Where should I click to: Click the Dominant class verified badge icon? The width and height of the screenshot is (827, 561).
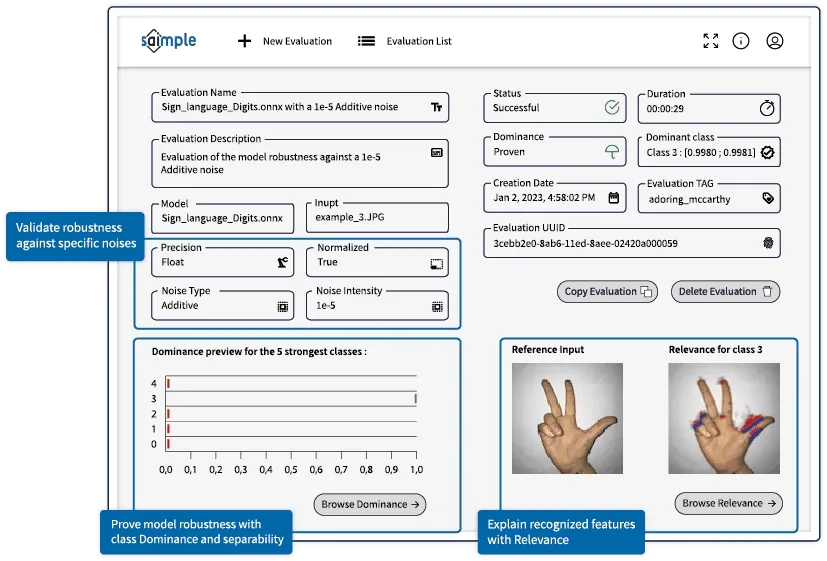767,152
